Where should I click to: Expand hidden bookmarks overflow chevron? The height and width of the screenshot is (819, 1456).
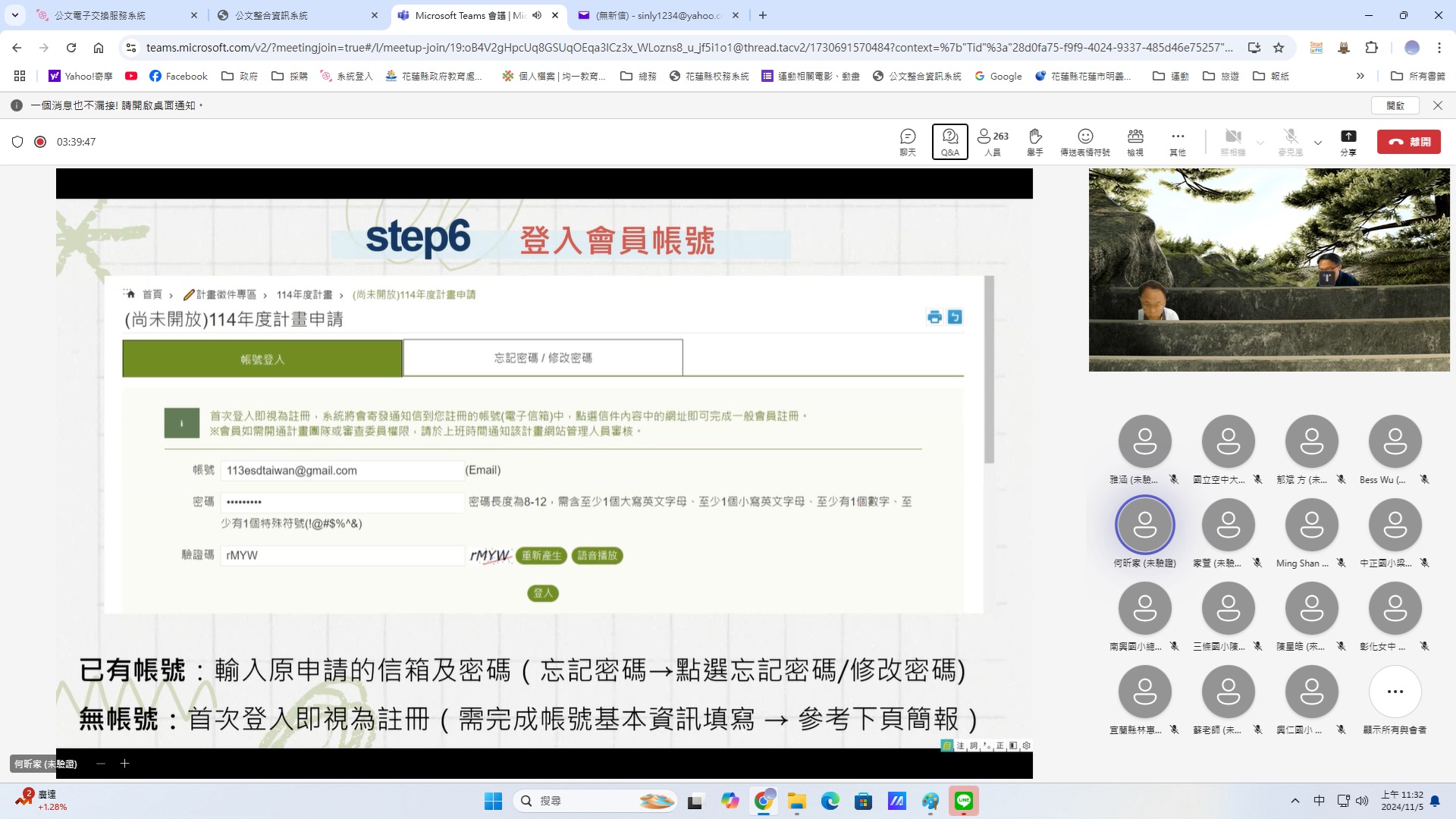coord(1360,76)
